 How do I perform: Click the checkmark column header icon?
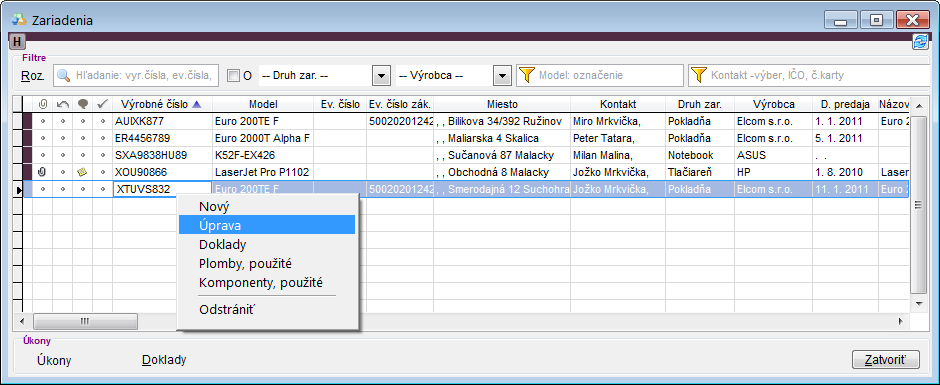pos(103,104)
